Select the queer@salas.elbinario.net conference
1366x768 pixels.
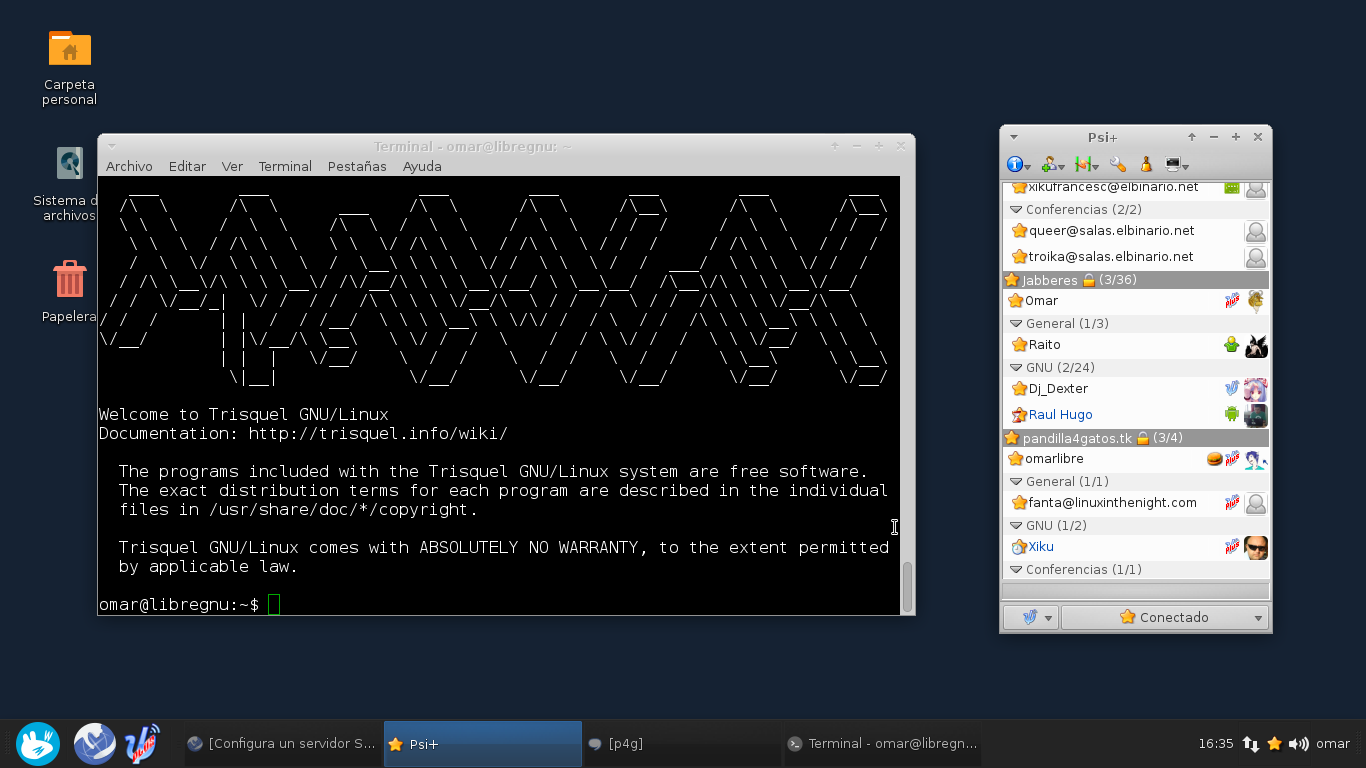(x=1136, y=231)
